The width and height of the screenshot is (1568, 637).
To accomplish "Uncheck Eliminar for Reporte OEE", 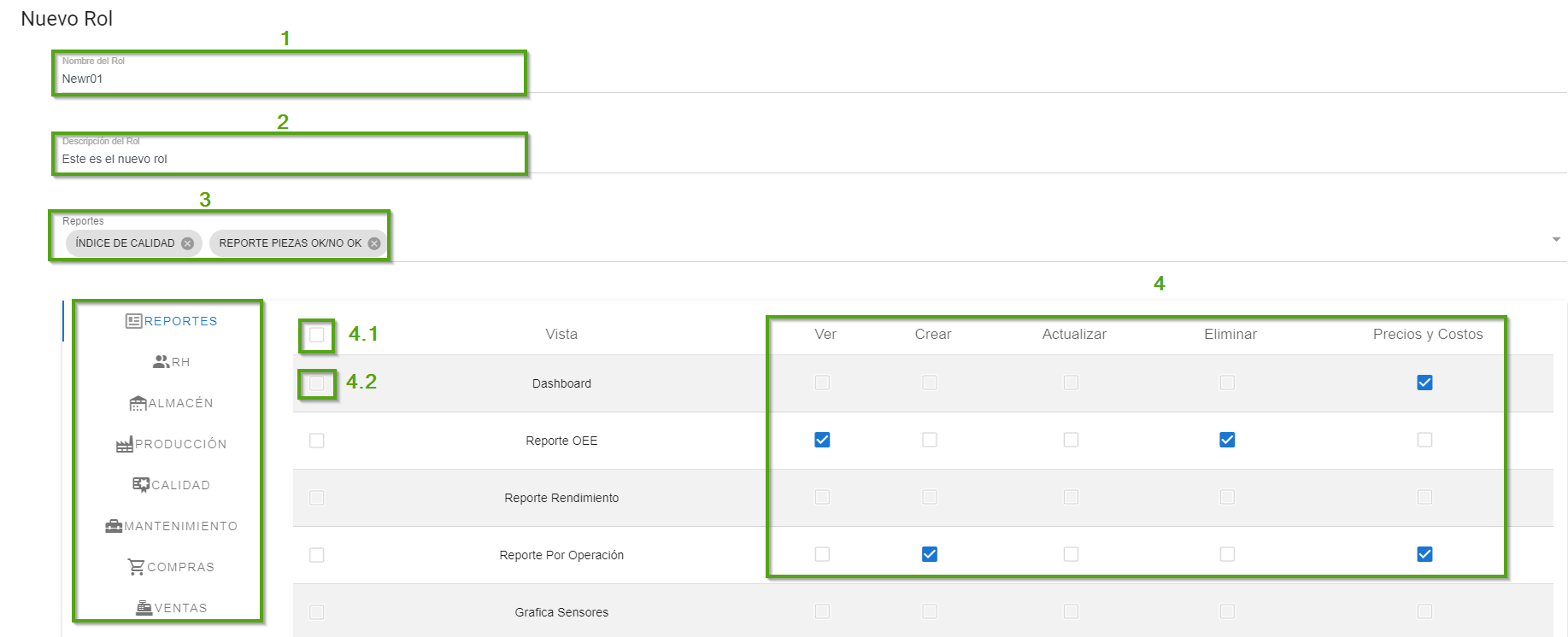I will click(x=1227, y=440).
